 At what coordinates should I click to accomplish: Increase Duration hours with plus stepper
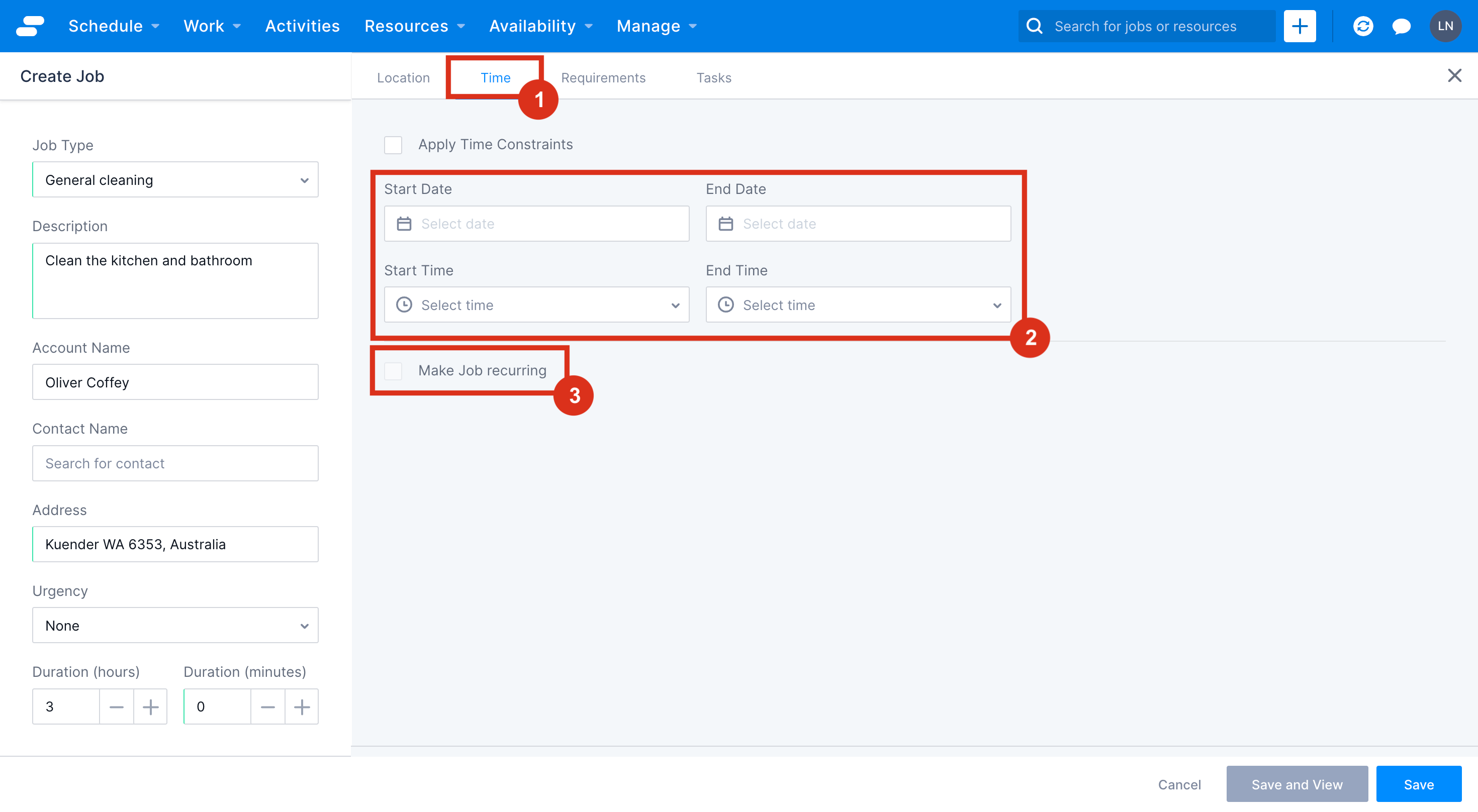(150, 706)
